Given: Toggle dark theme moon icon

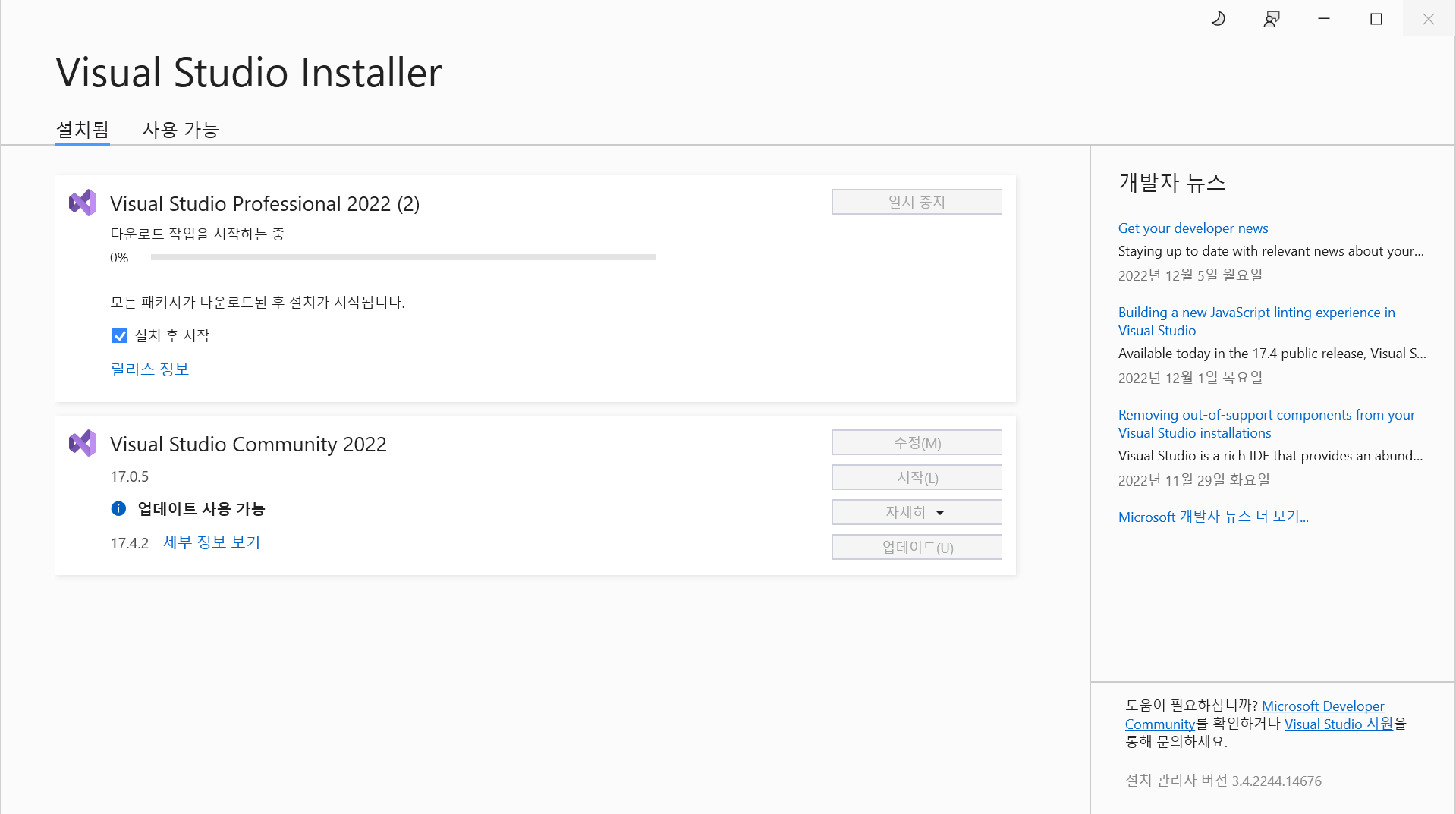Looking at the screenshot, I should click(1218, 19).
